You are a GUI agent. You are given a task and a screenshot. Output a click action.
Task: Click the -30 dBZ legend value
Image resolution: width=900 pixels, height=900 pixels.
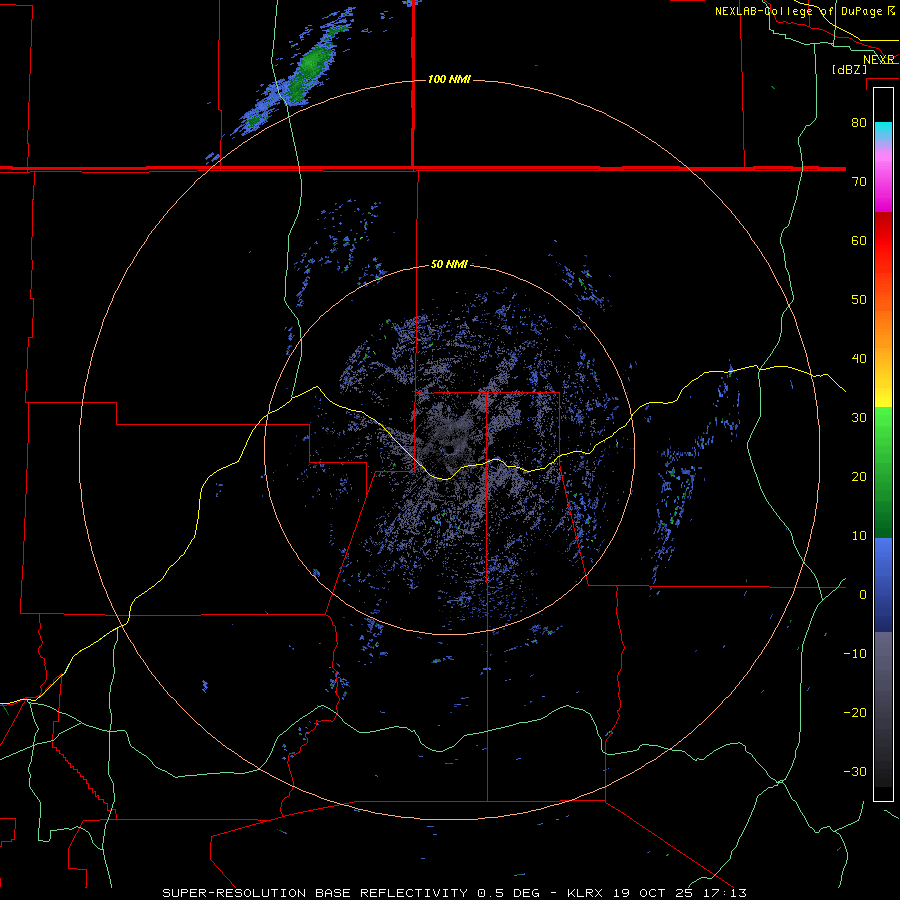[855, 772]
